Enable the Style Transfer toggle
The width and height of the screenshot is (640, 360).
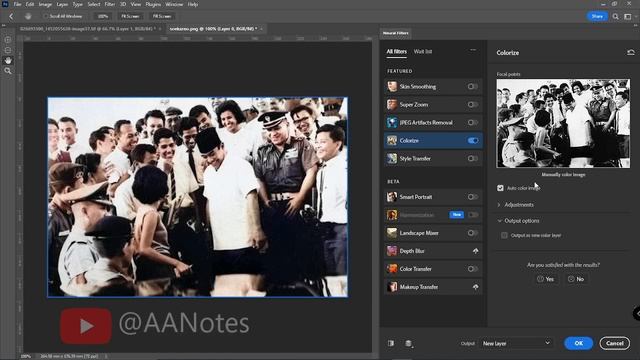click(x=473, y=158)
